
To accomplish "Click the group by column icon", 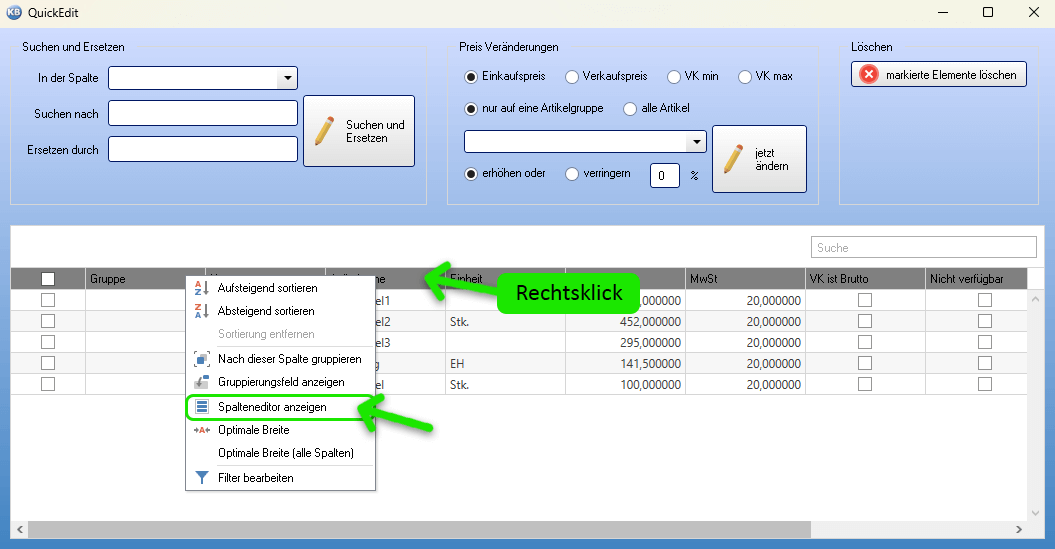I will (x=201, y=359).
